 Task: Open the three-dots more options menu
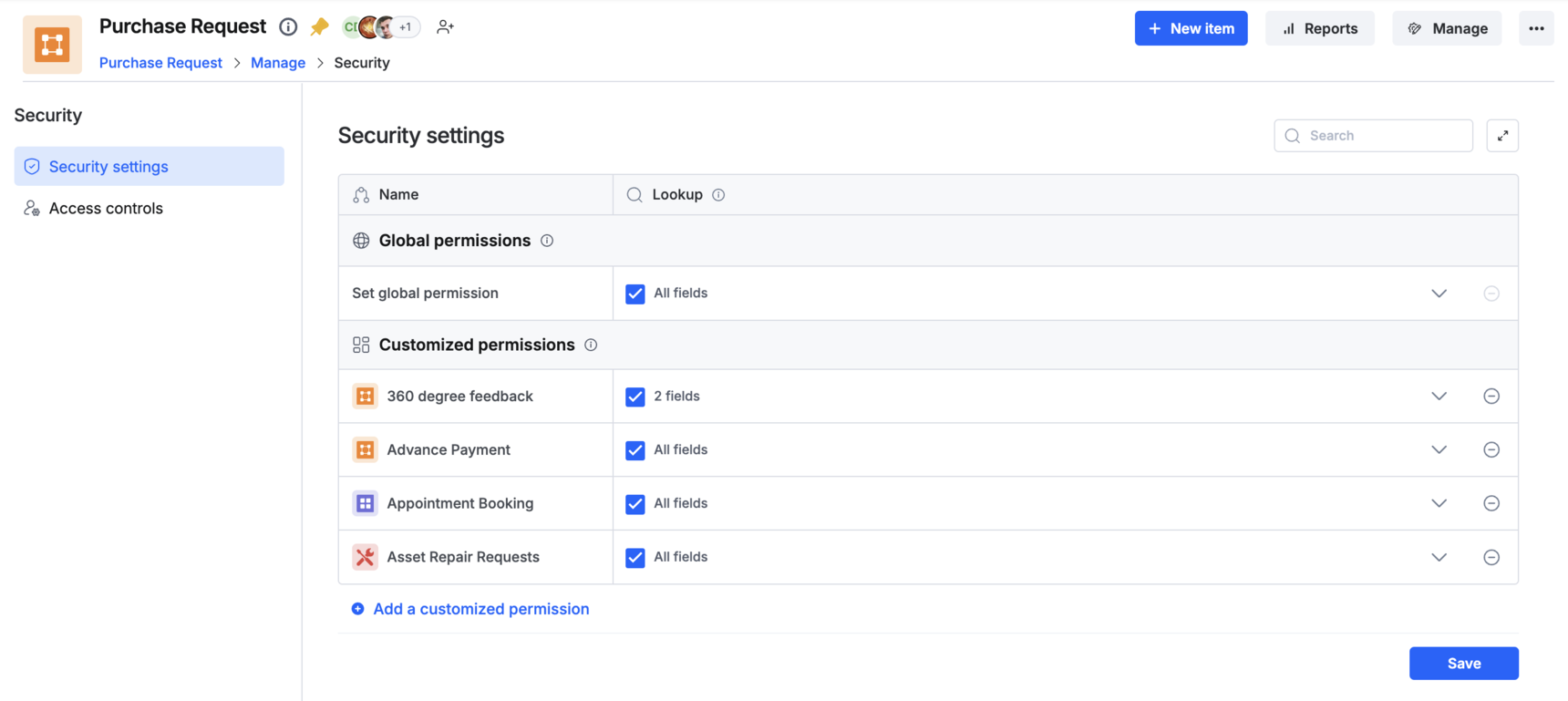coord(1536,28)
